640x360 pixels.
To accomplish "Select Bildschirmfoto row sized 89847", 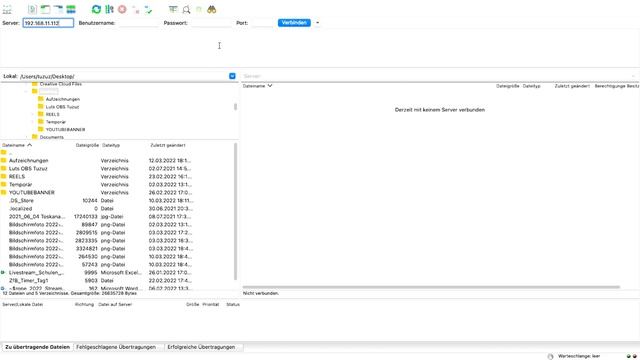I will (117, 224).
